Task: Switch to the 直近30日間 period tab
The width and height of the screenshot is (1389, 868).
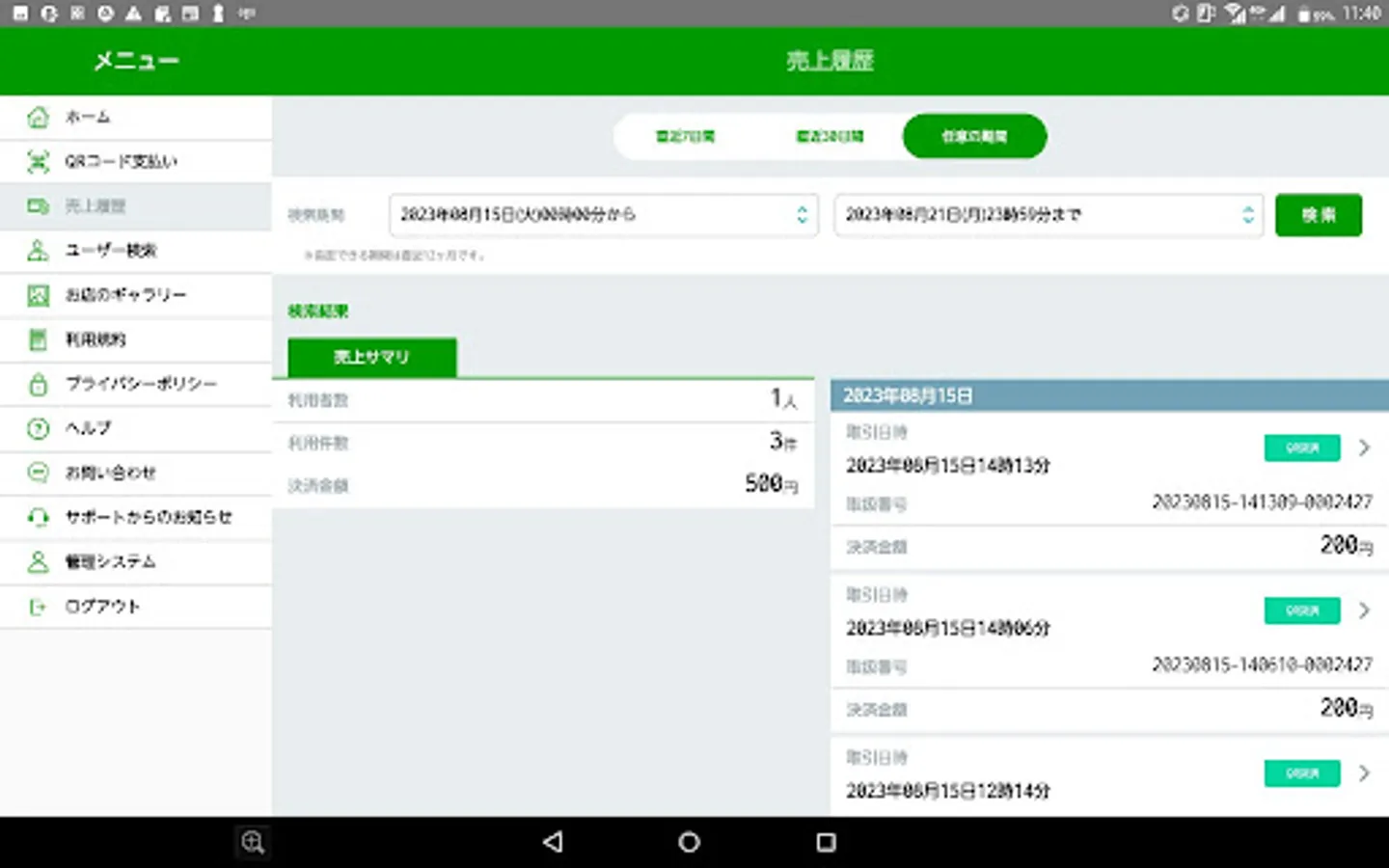Action: coord(830,136)
